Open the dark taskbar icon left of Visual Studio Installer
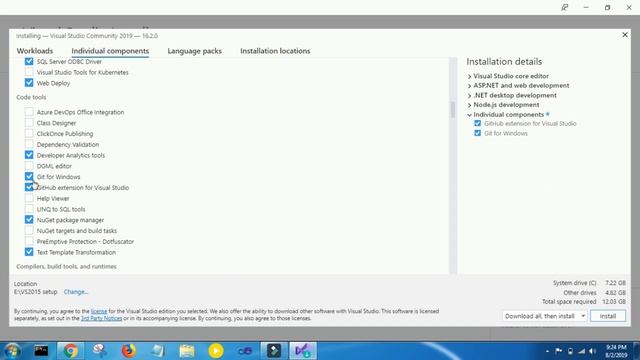Screen dimensions: 640x360 [274, 351]
